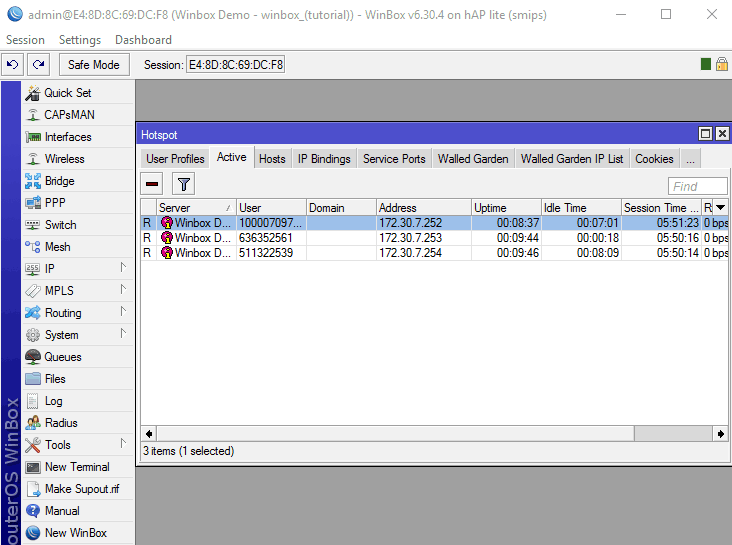Click the green status indicator square

pyautogui.click(x=706, y=64)
